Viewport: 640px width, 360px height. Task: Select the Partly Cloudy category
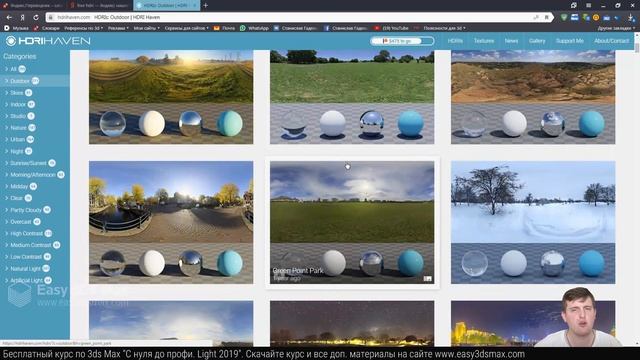point(35,210)
